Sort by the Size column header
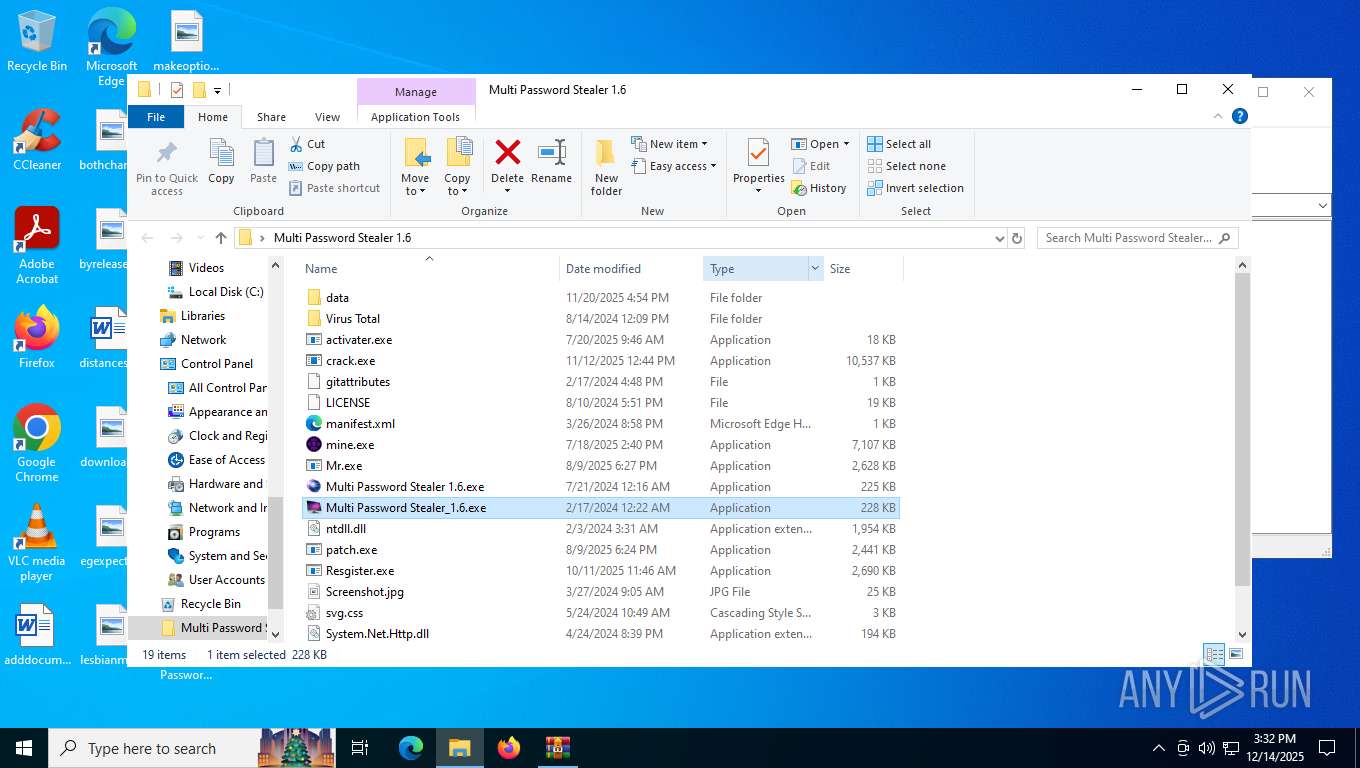 pos(863,268)
